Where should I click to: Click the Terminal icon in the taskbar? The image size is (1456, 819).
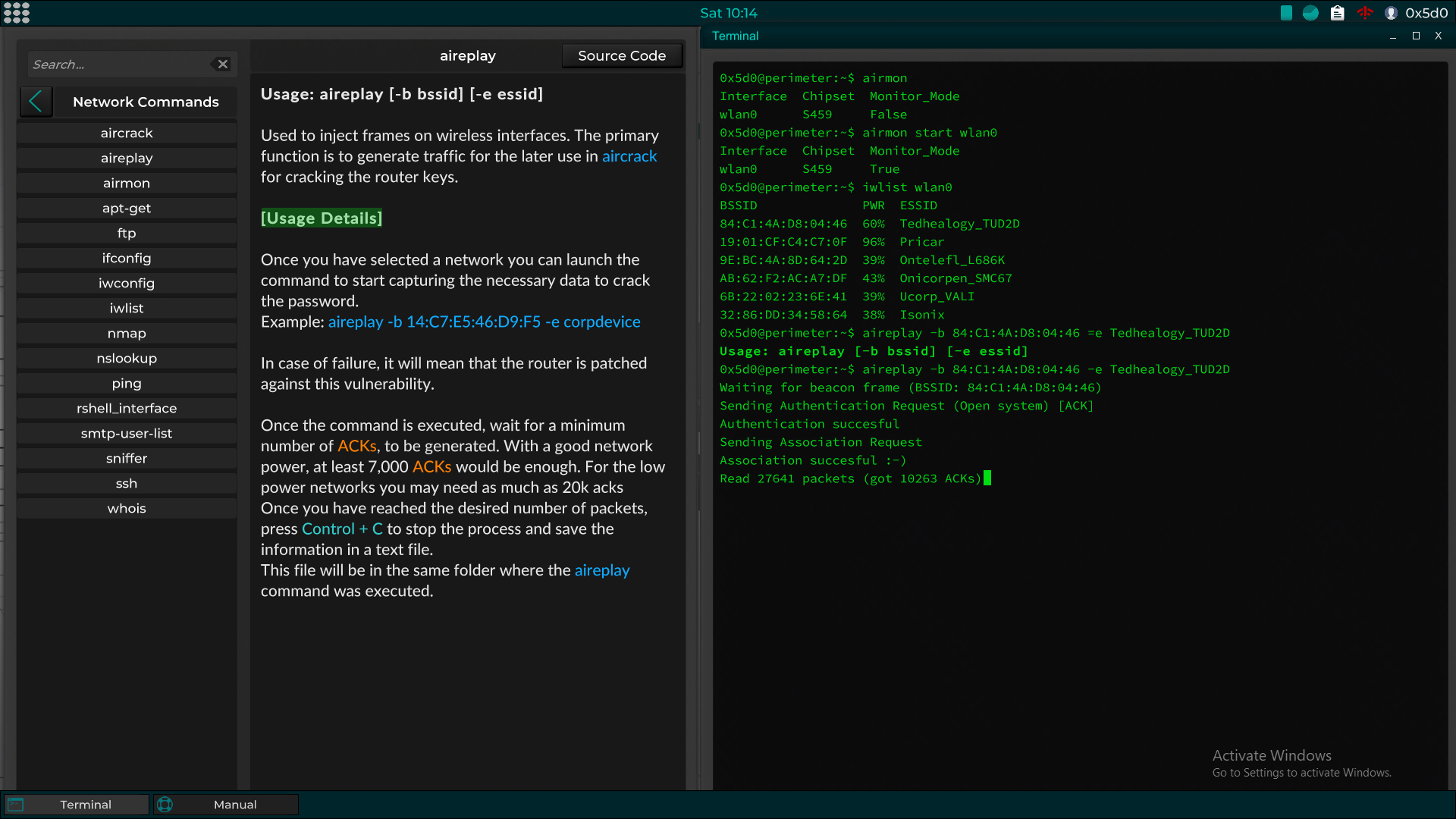coord(16,805)
